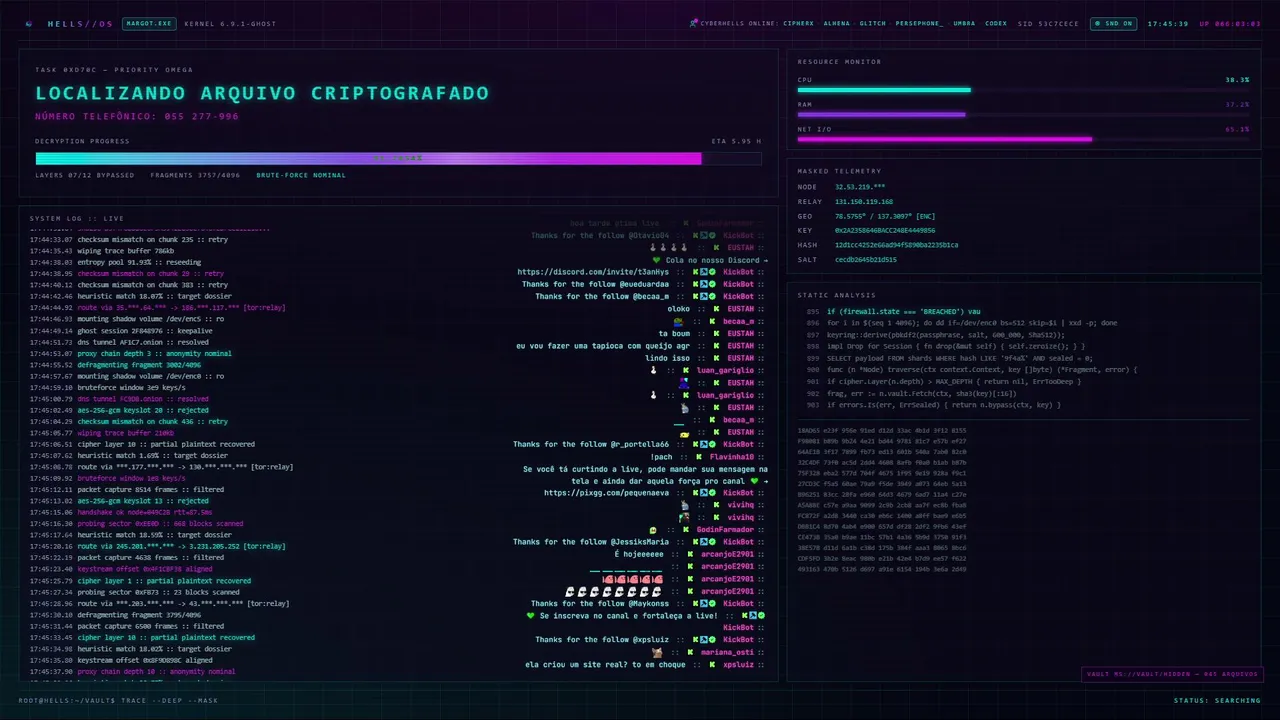The height and width of the screenshot is (720, 1280).
Task: Click the moderator badge in the pixgg.com link row
Action: click(x=704, y=493)
